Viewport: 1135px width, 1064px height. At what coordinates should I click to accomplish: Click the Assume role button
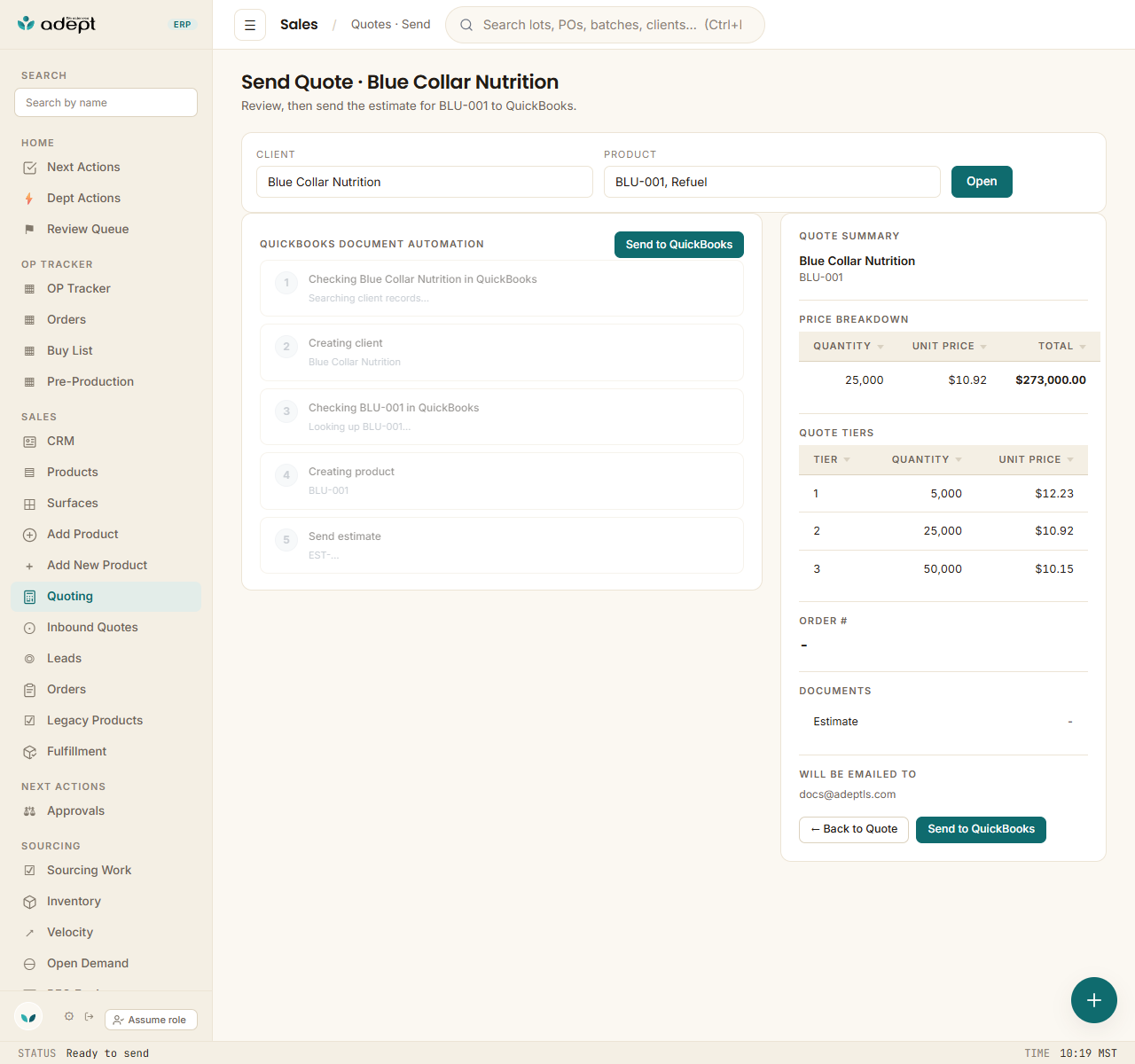[151, 1020]
